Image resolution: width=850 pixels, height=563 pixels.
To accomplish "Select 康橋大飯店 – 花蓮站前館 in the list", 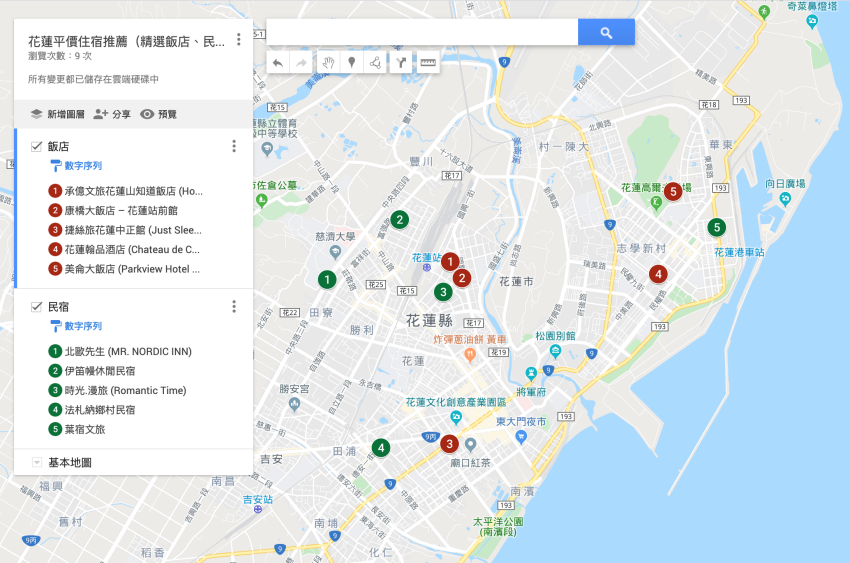I will [113, 211].
